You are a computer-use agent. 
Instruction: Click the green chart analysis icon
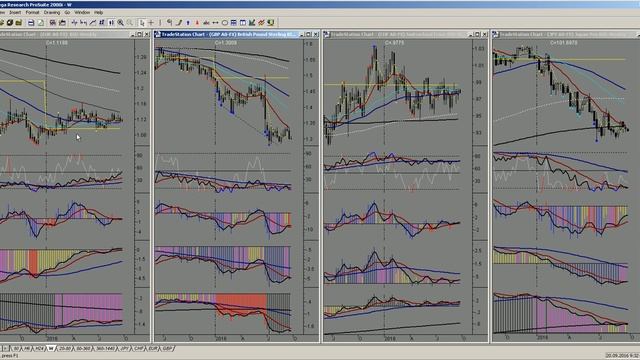(x=252, y=22)
